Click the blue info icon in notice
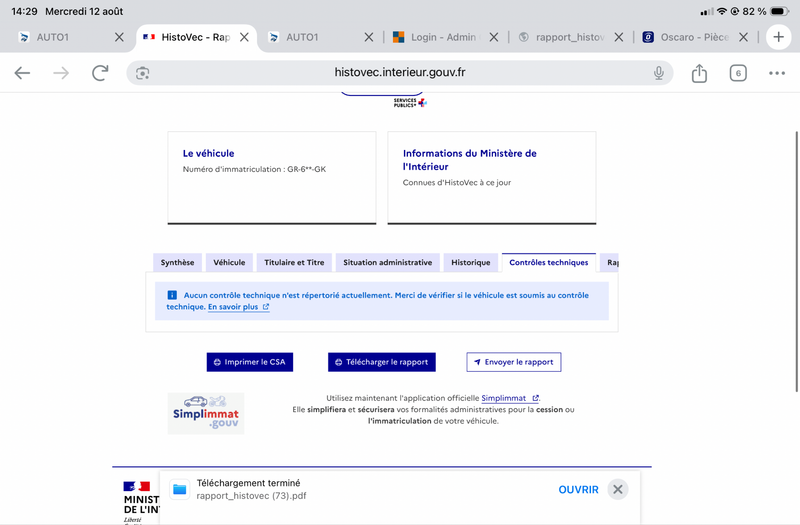The width and height of the screenshot is (800, 525). [172, 295]
